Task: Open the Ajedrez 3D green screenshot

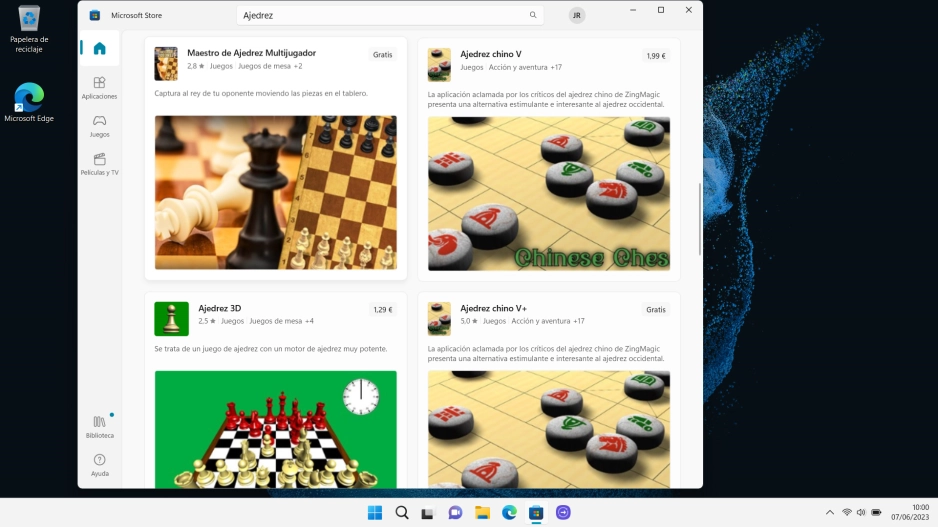Action: pyautogui.click(x=275, y=429)
